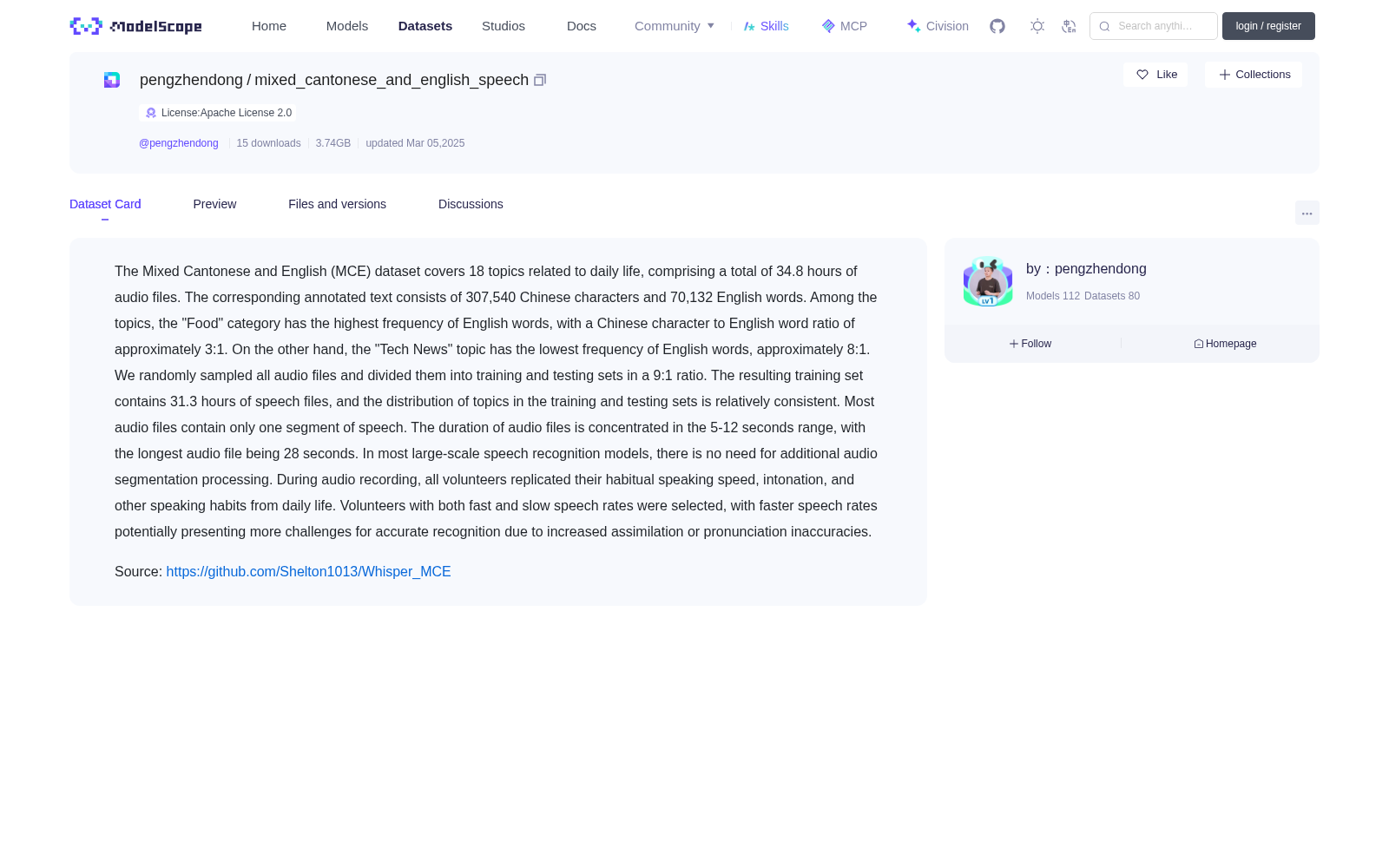
Task: Open the Docs page
Action: click(x=582, y=26)
